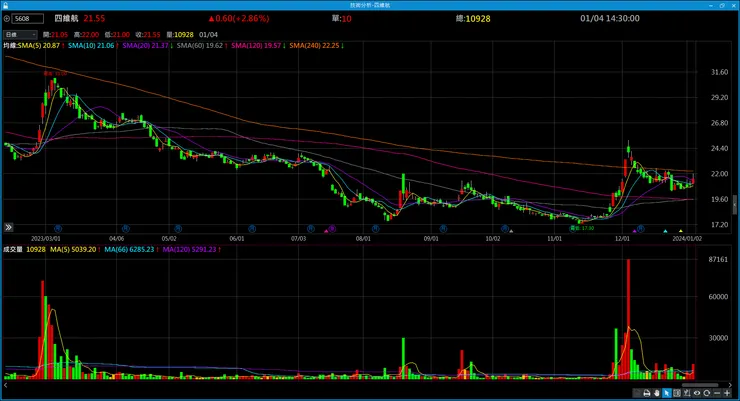Click the vertical splitter handle on right edge
Image resolution: width=740 pixels, height=401 pixels.
pyautogui.click(x=735, y=204)
